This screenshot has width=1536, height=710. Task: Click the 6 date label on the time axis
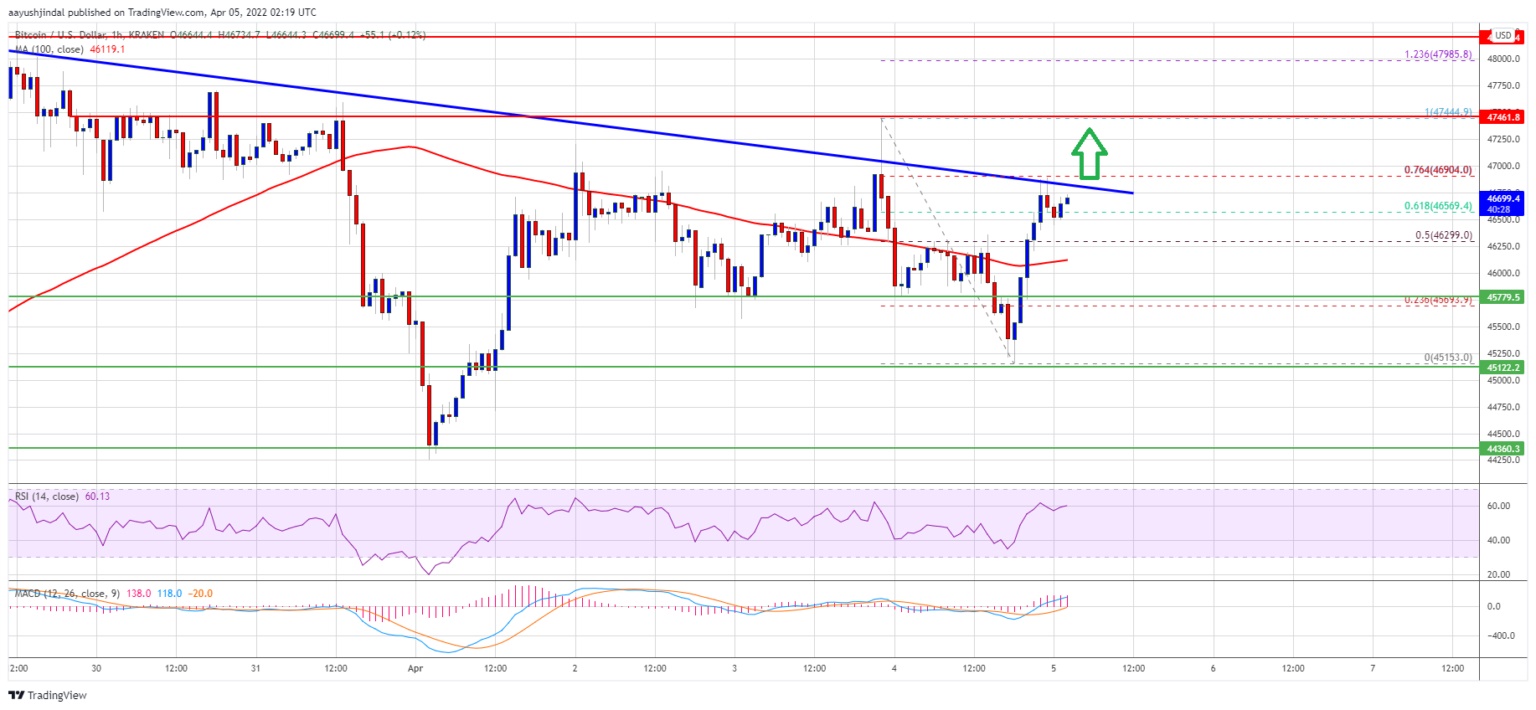(1213, 666)
